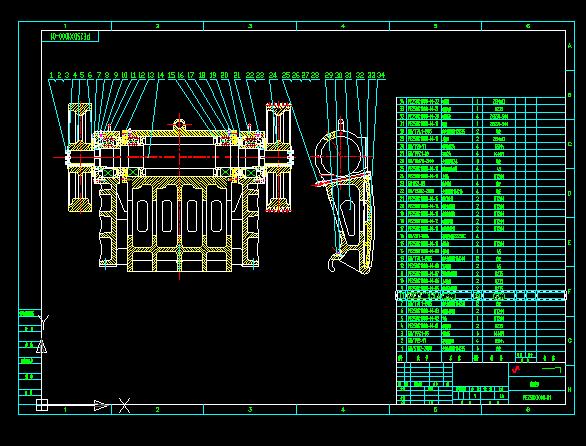
Task: Pick part balloon number 25
Action: pos(286,75)
